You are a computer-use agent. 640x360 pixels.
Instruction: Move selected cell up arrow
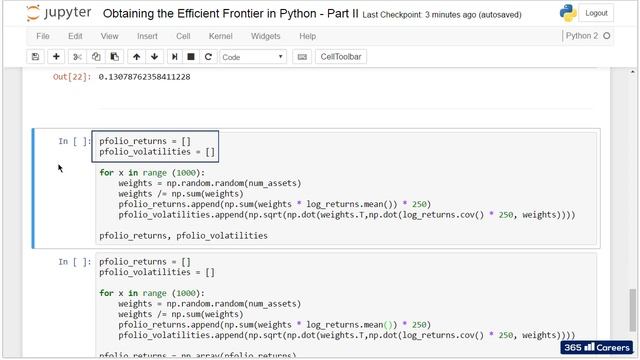136,57
